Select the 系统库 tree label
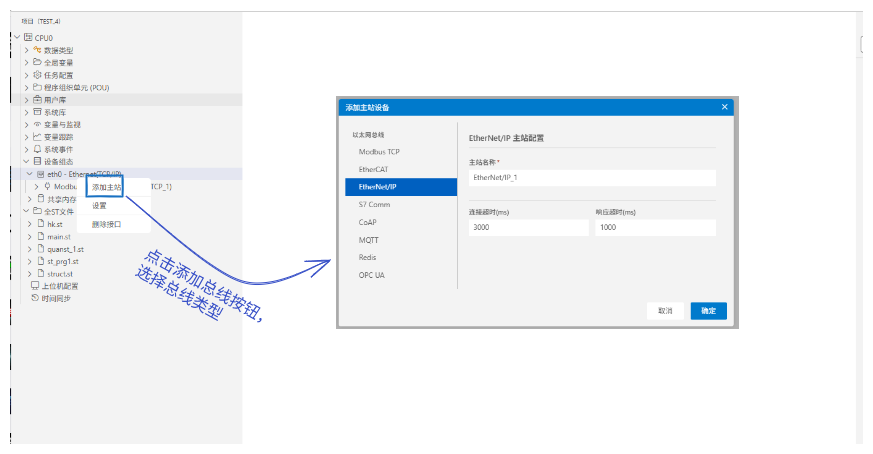The image size is (873, 454). [55, 113]
